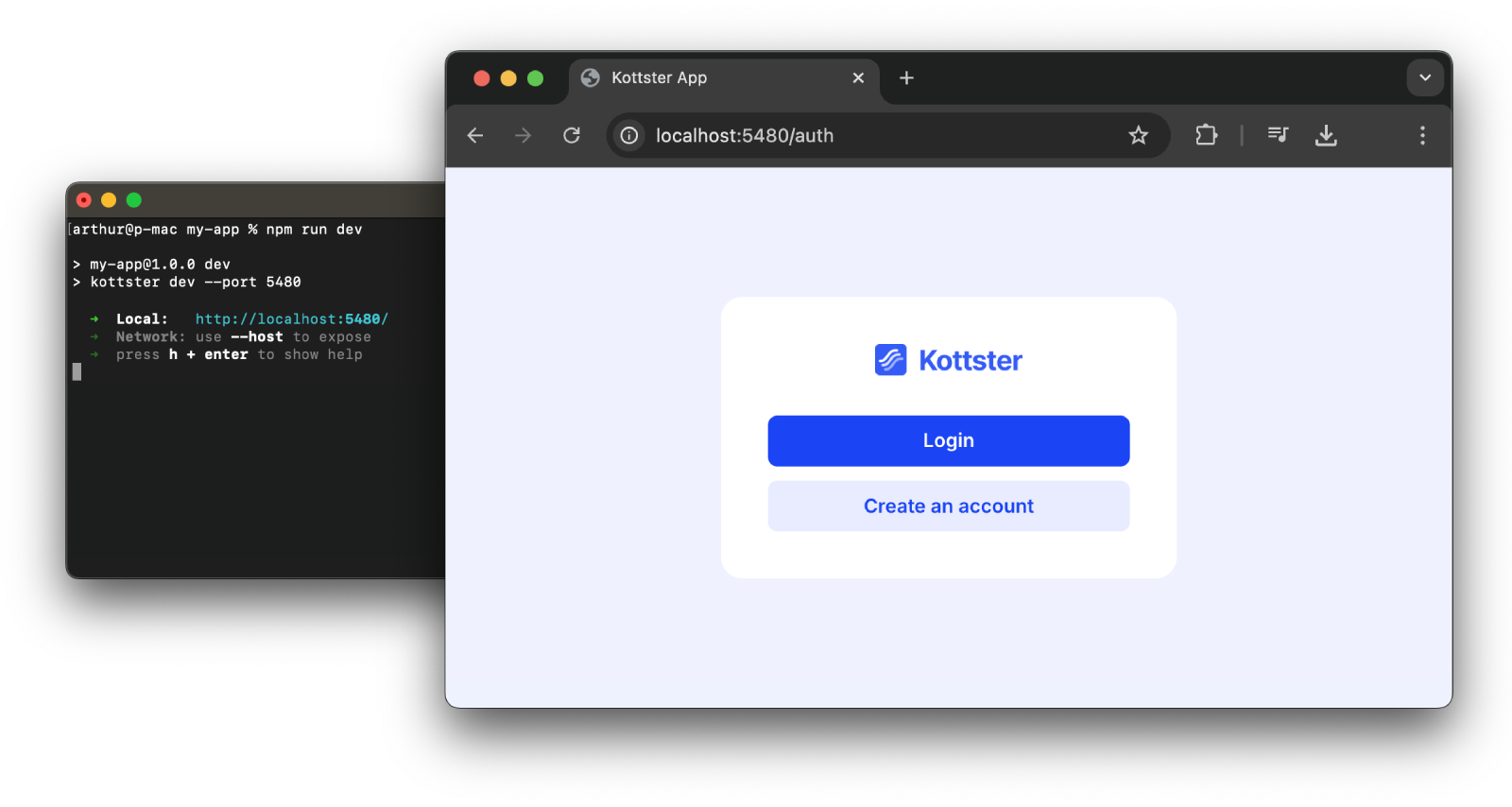Open the http://localhost:5480/ link in terminal
The height and width of the screenshot is (807, 1512).
coord(292,319)
